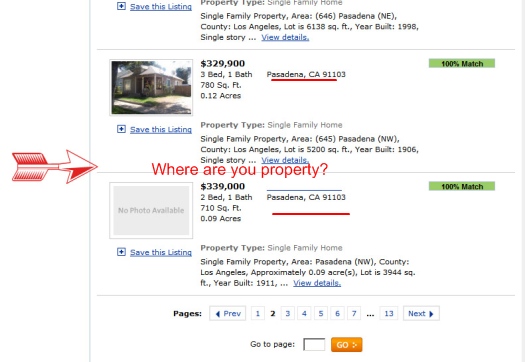Jump to results page 7
The width and height of the screenshot is (525, 362).
(354, 313)
